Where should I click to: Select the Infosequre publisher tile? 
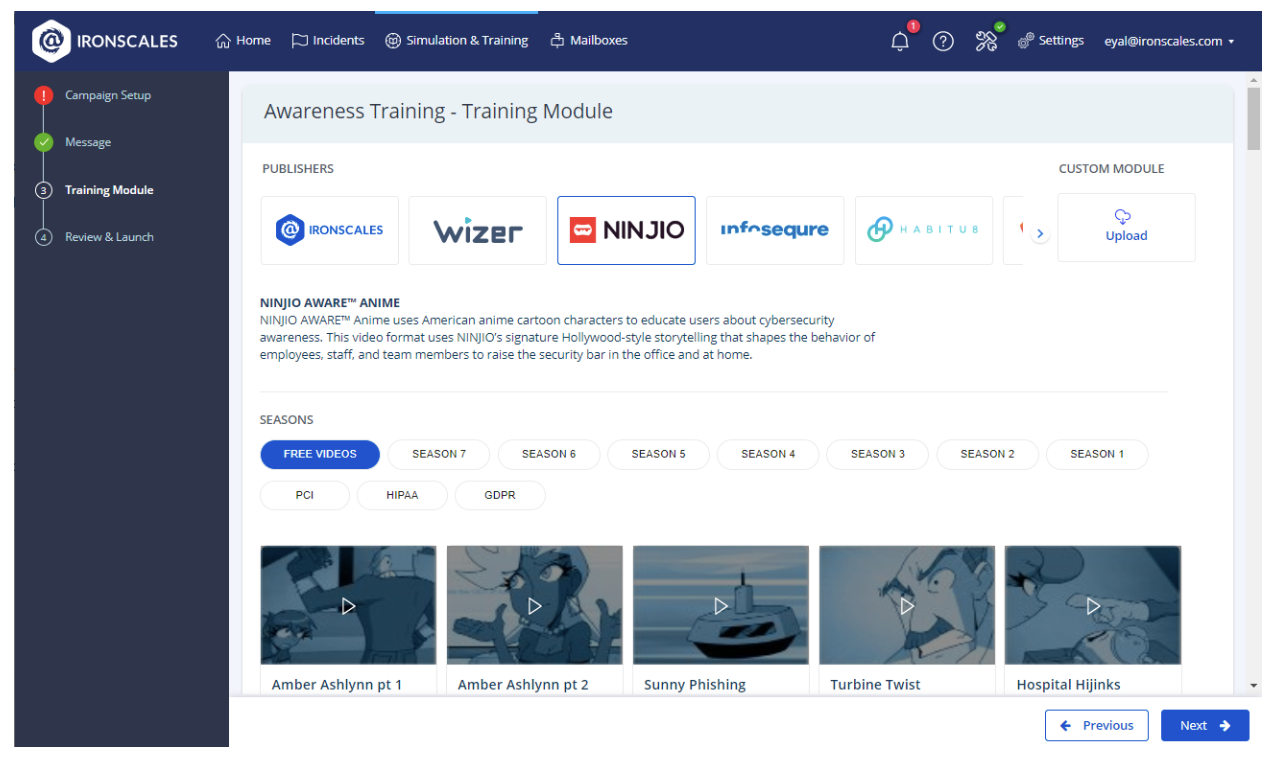774,230
